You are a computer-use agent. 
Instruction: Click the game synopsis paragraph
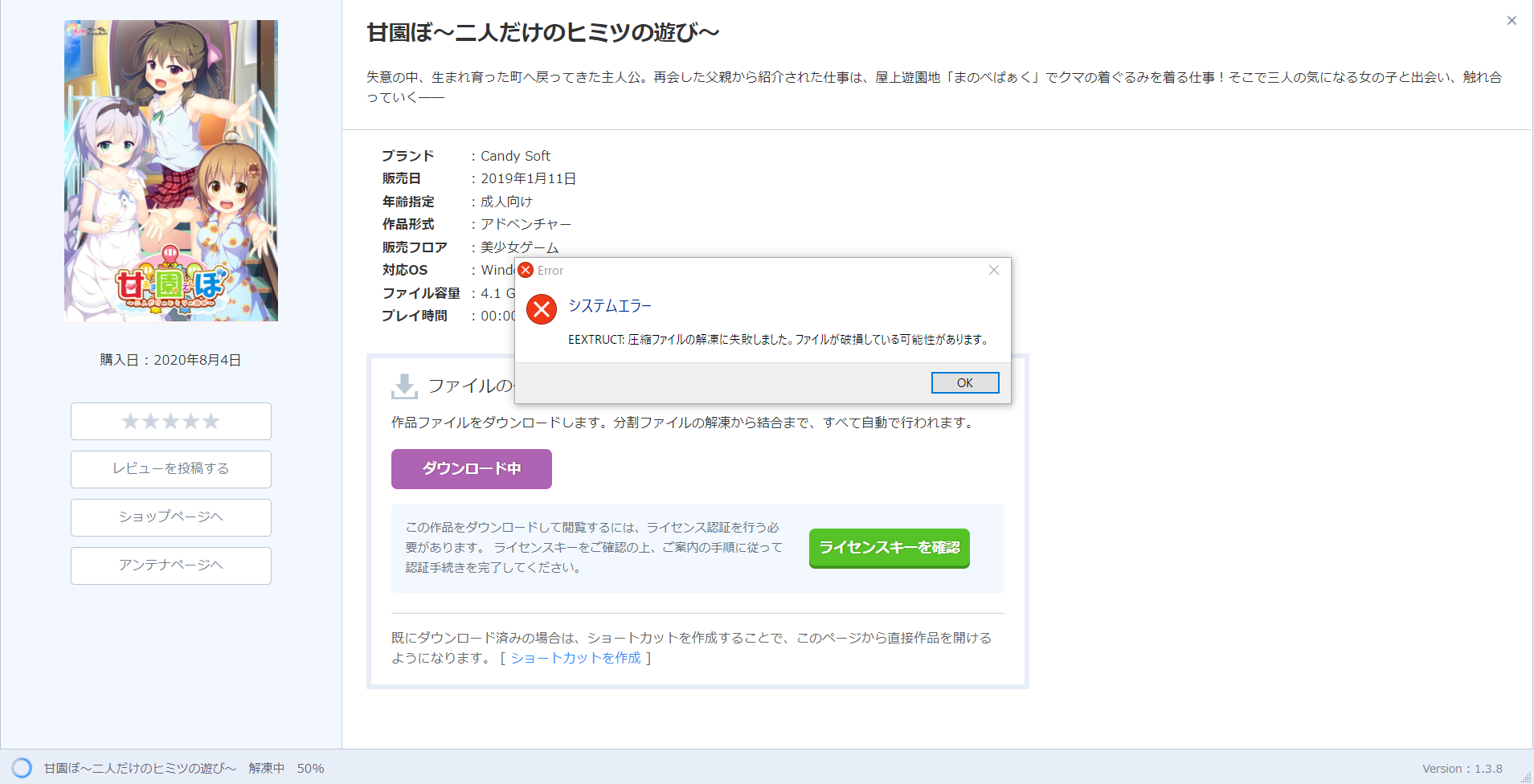pos(935,87)
